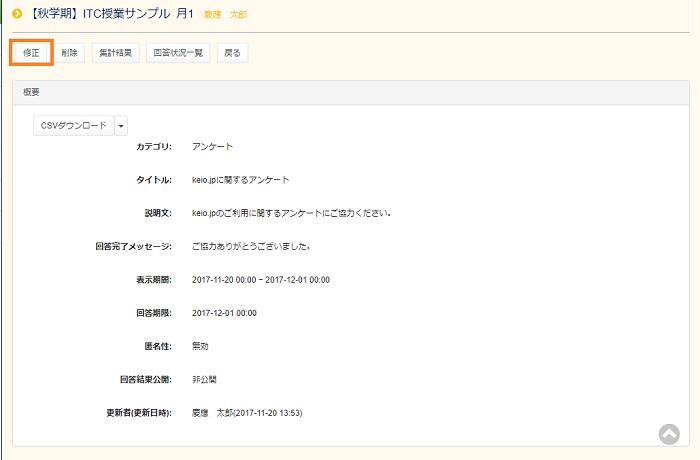The width and height of the screenshot is (700, 460).
Task: Select the title text keio.jpに関するアンケート
Action: click(x=240, y=180)
